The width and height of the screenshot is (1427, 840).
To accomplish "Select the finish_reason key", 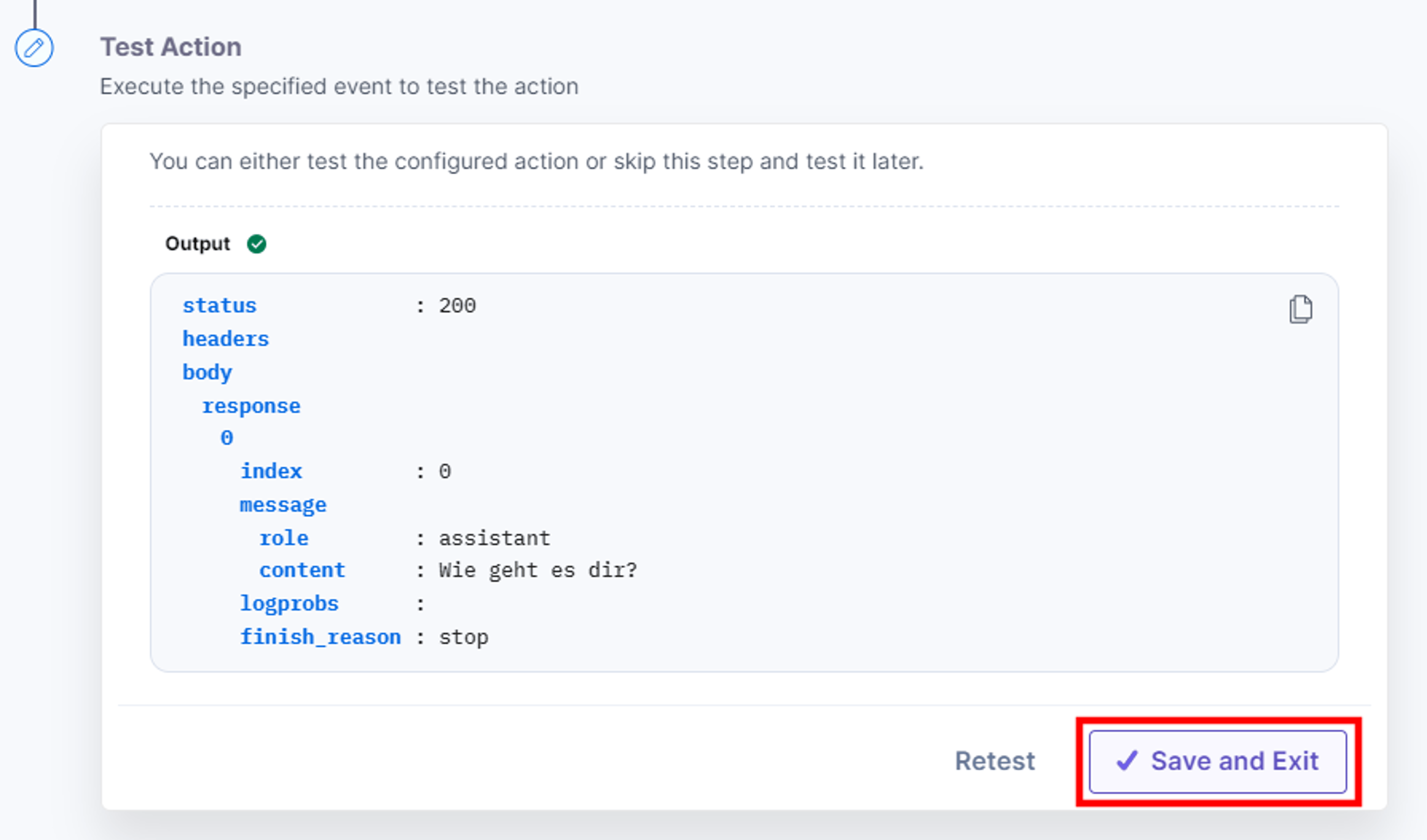I will tap(320, 638).
